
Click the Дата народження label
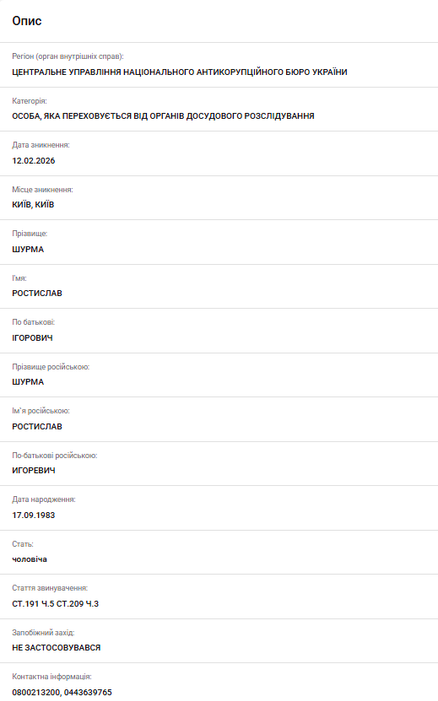coord(44,499)
